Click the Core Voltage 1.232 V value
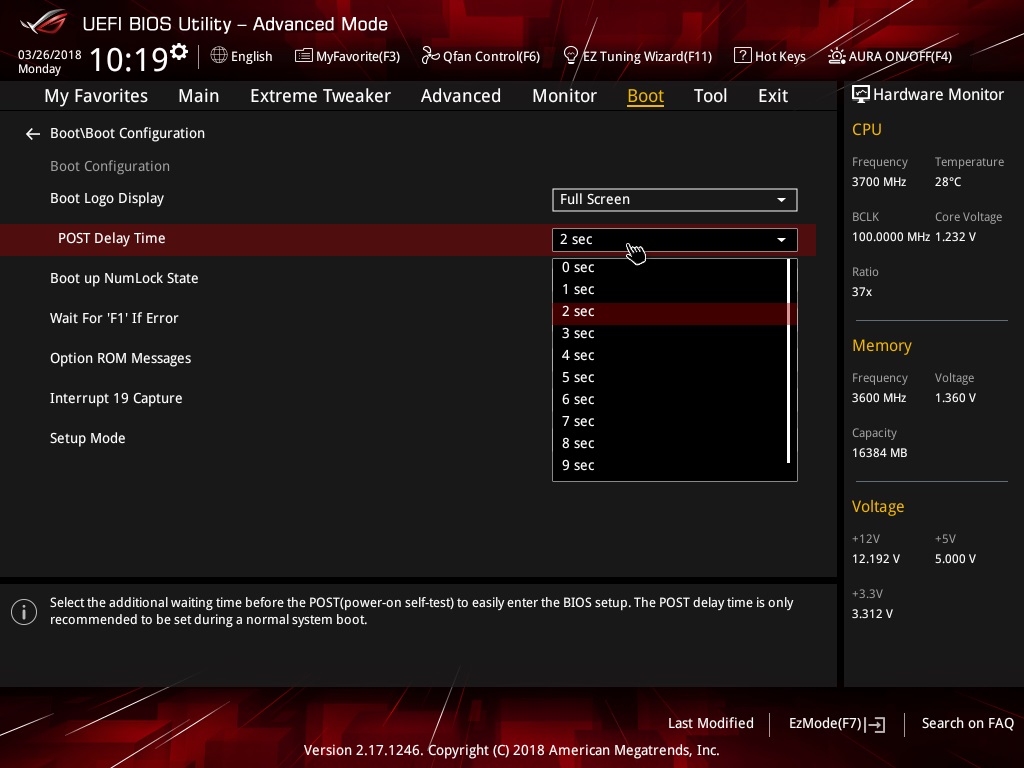1024x768 pixels. coord(955,237)
